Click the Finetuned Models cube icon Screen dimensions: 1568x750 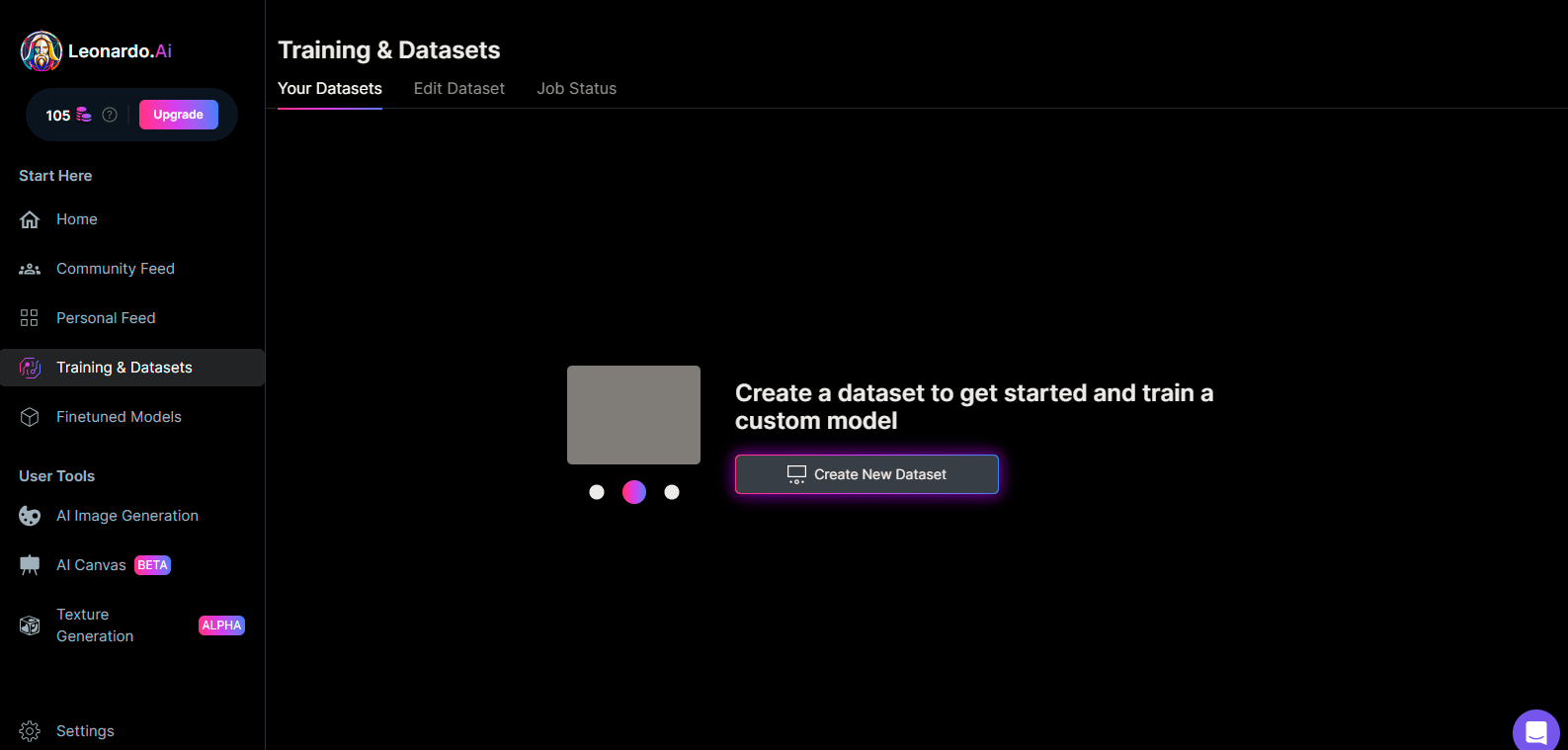tap(30, 417)
